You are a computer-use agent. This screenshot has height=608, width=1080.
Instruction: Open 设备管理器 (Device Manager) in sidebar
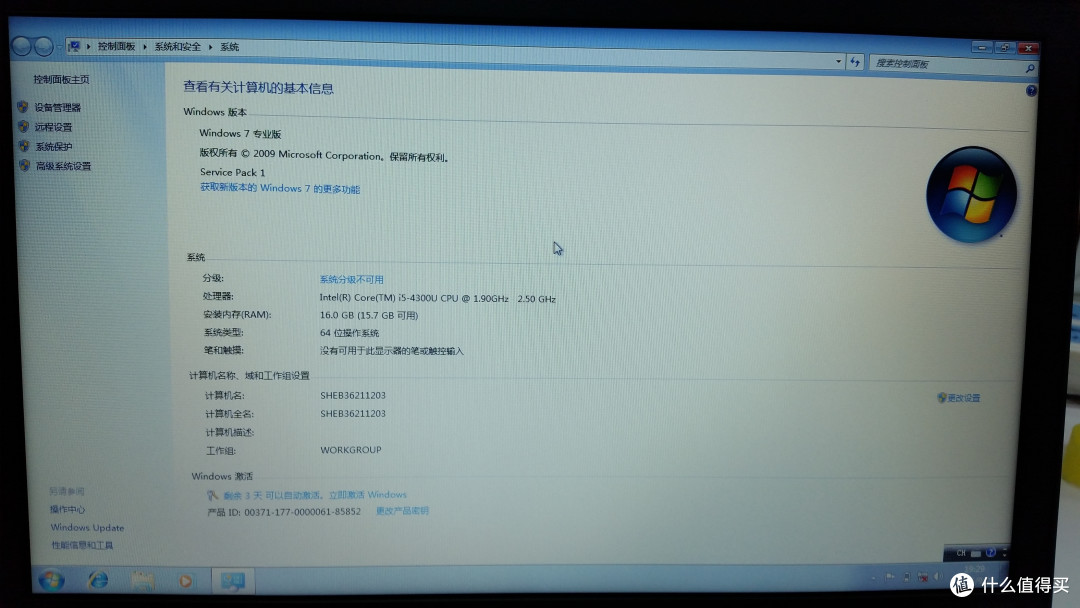click(58, 107)
